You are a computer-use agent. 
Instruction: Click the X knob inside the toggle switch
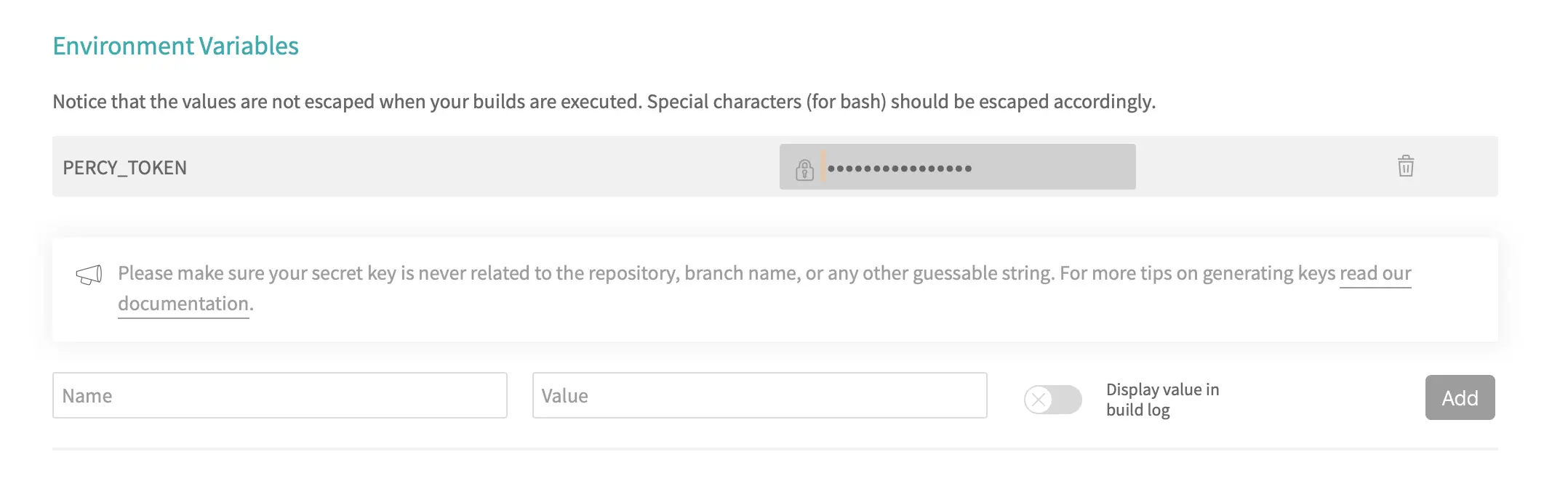(1039, 400)
